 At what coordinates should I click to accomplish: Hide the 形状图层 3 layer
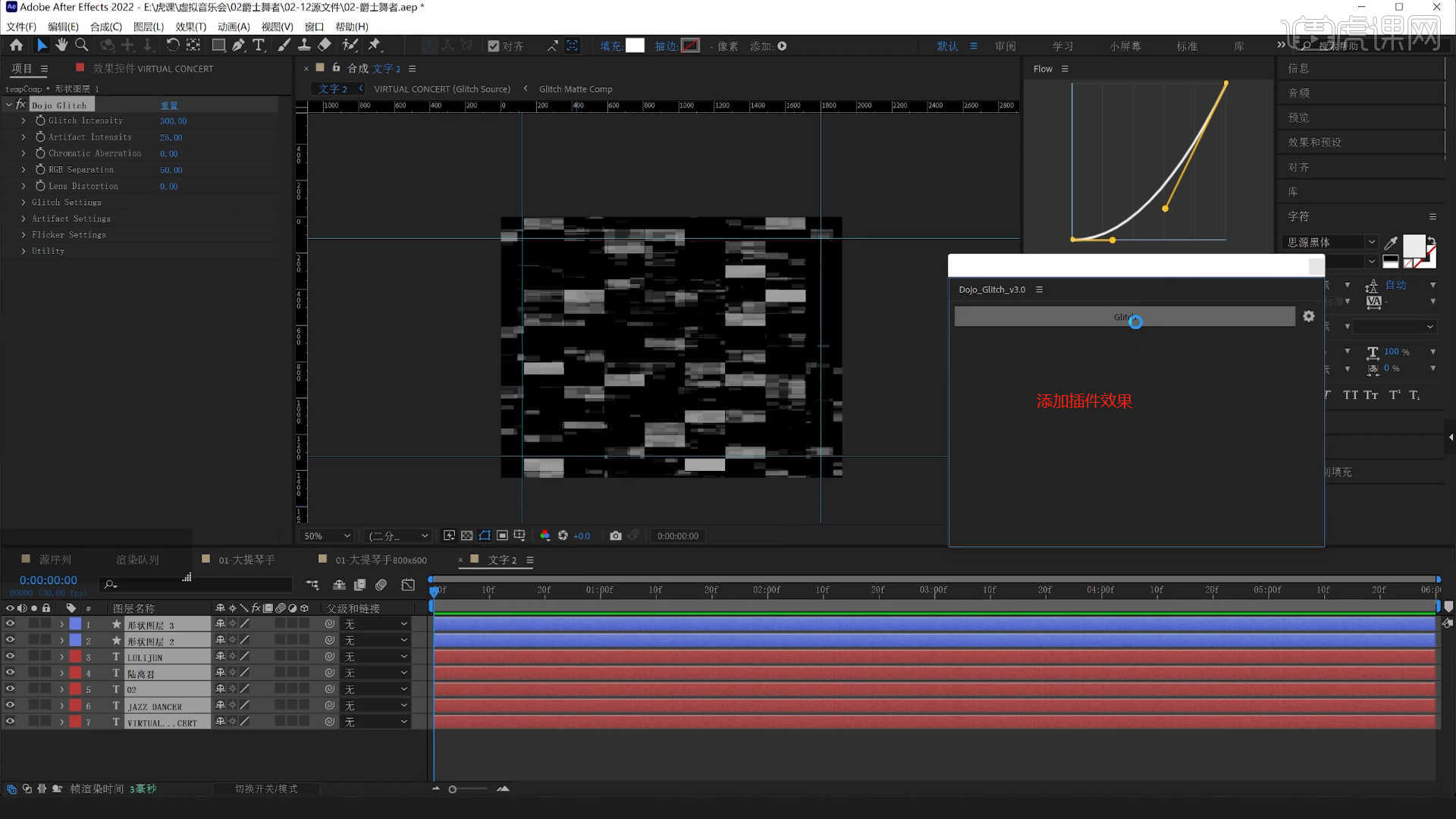click(10, 623)
